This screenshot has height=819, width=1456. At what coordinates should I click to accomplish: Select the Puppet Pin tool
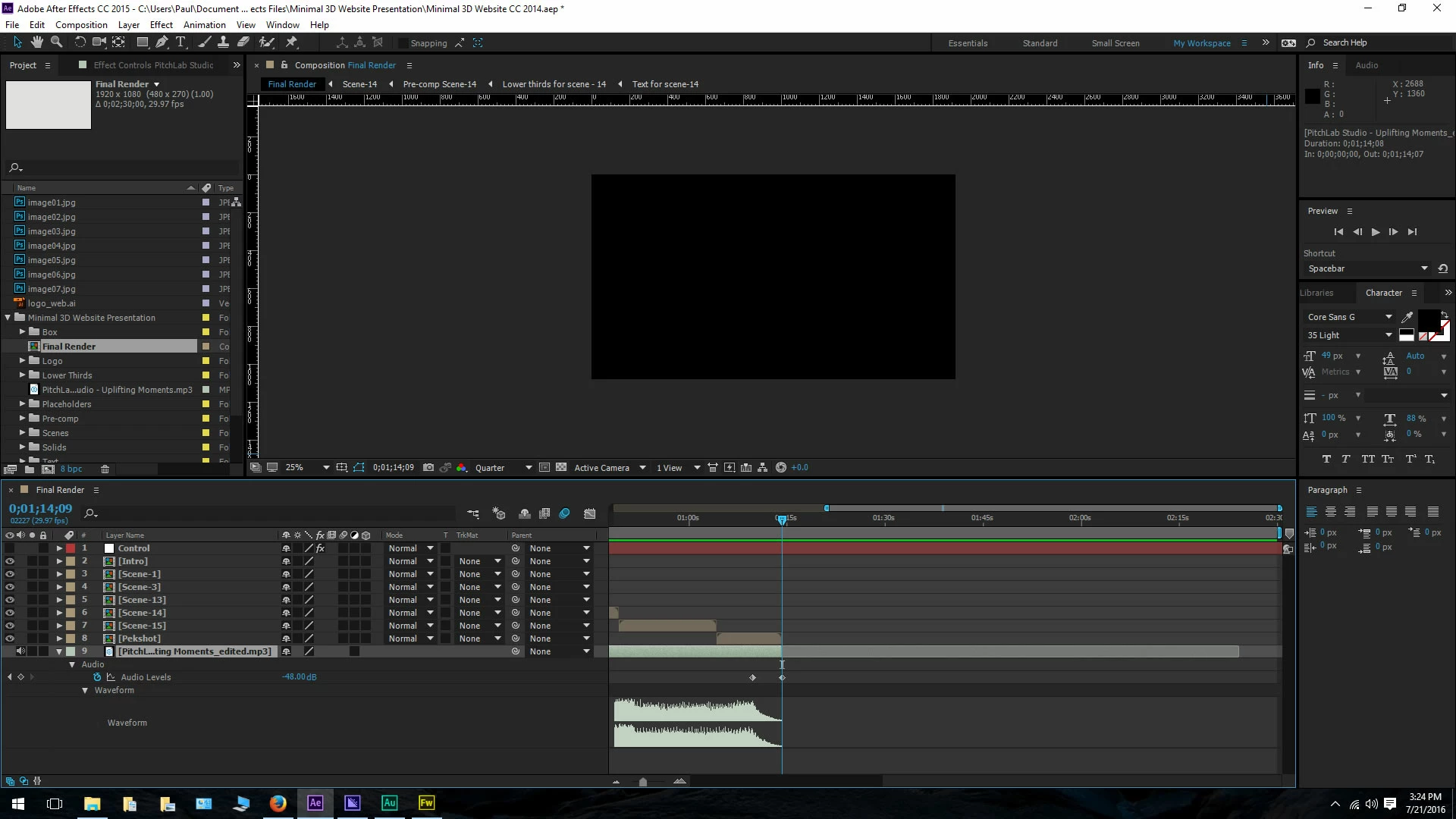click(291, 42)
